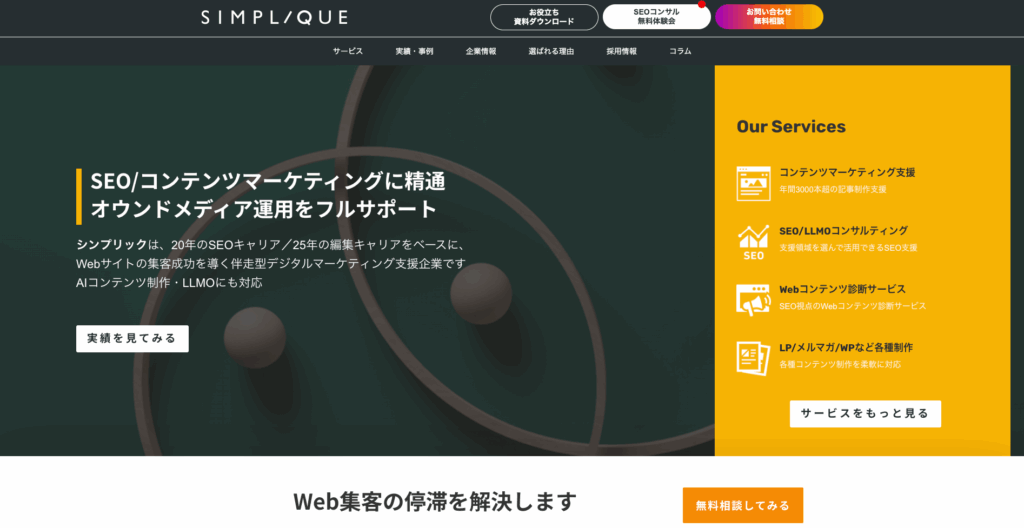The height and width of the screenshot is (528, 1024).
Task: Click the SEO/コンテンツマーケティングに精通 headline
Action: [x=268, y=181]
